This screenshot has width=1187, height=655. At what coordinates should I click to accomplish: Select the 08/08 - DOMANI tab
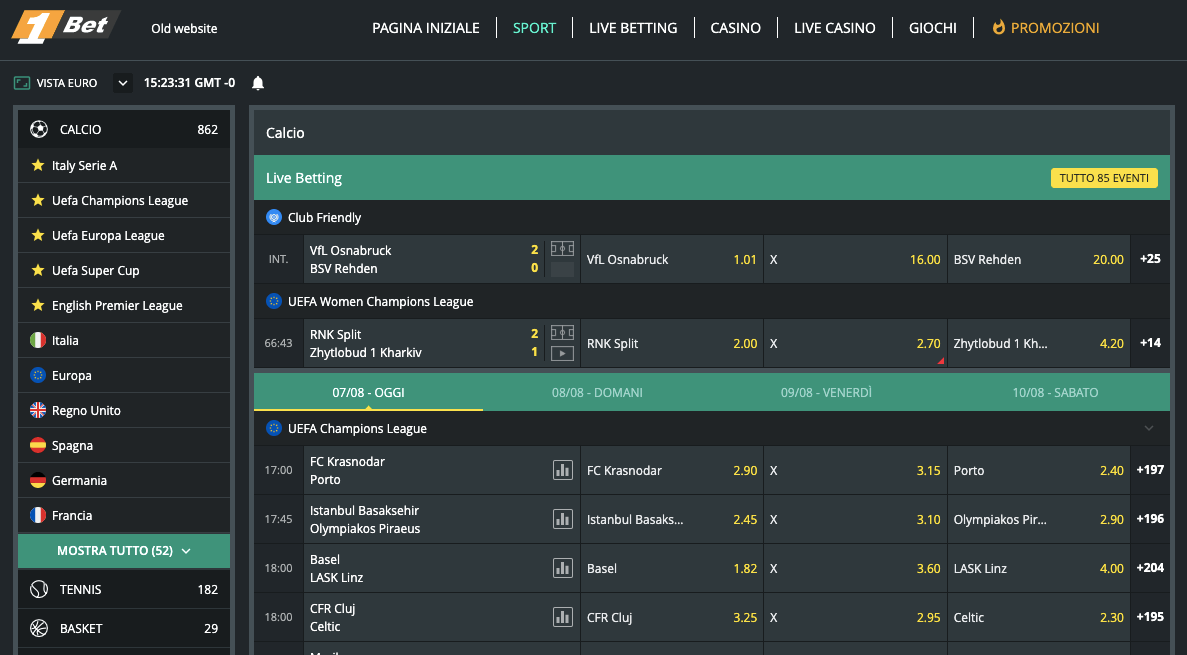(596, 392)
